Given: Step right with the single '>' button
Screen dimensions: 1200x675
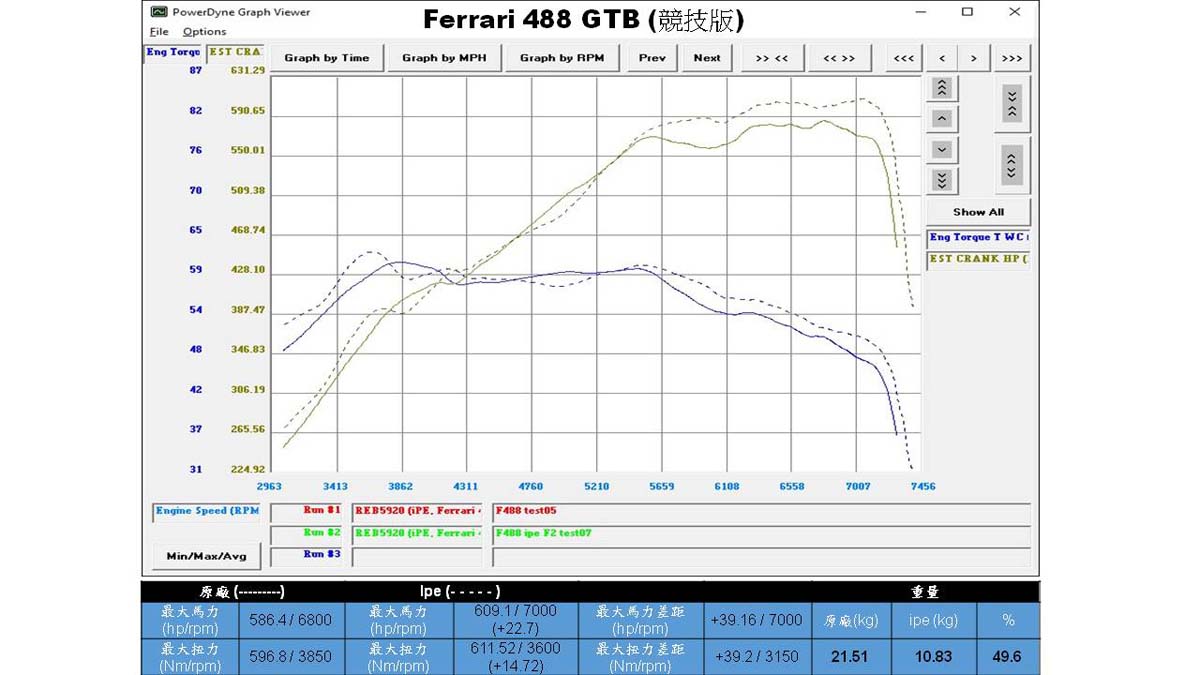Looking at the screenshot, I should (973, 58).
